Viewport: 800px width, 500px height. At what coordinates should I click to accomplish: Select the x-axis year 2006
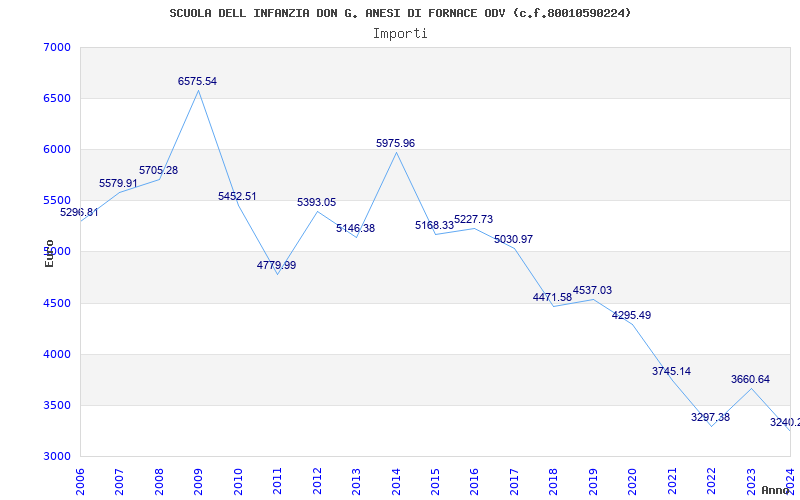80,482
